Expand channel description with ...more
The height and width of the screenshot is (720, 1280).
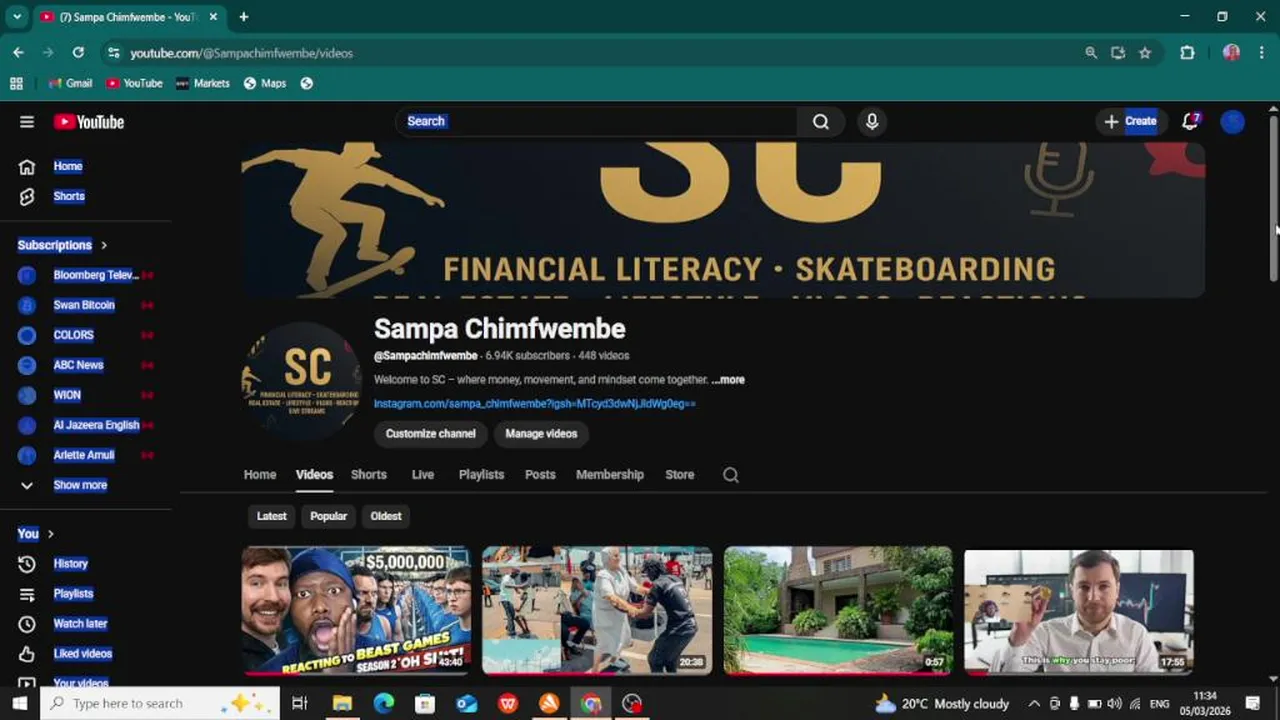click(729, 380)
